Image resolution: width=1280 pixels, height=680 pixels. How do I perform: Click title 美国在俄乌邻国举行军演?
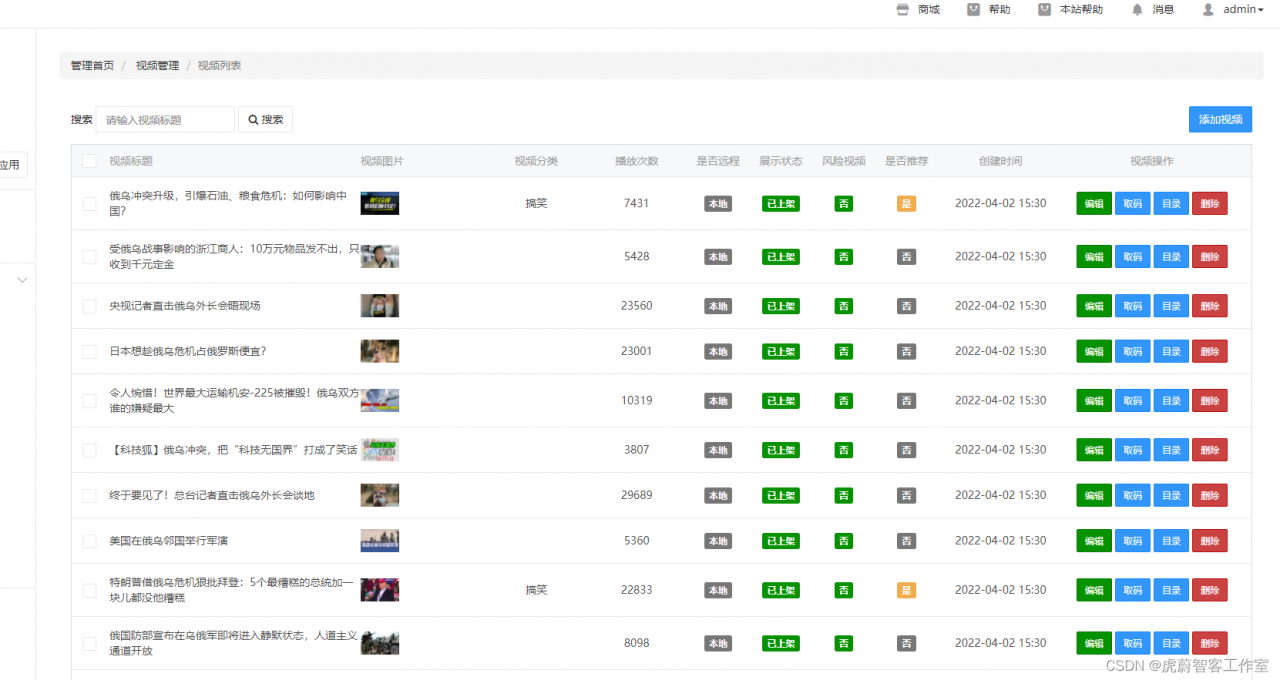(x=169, y=540)
